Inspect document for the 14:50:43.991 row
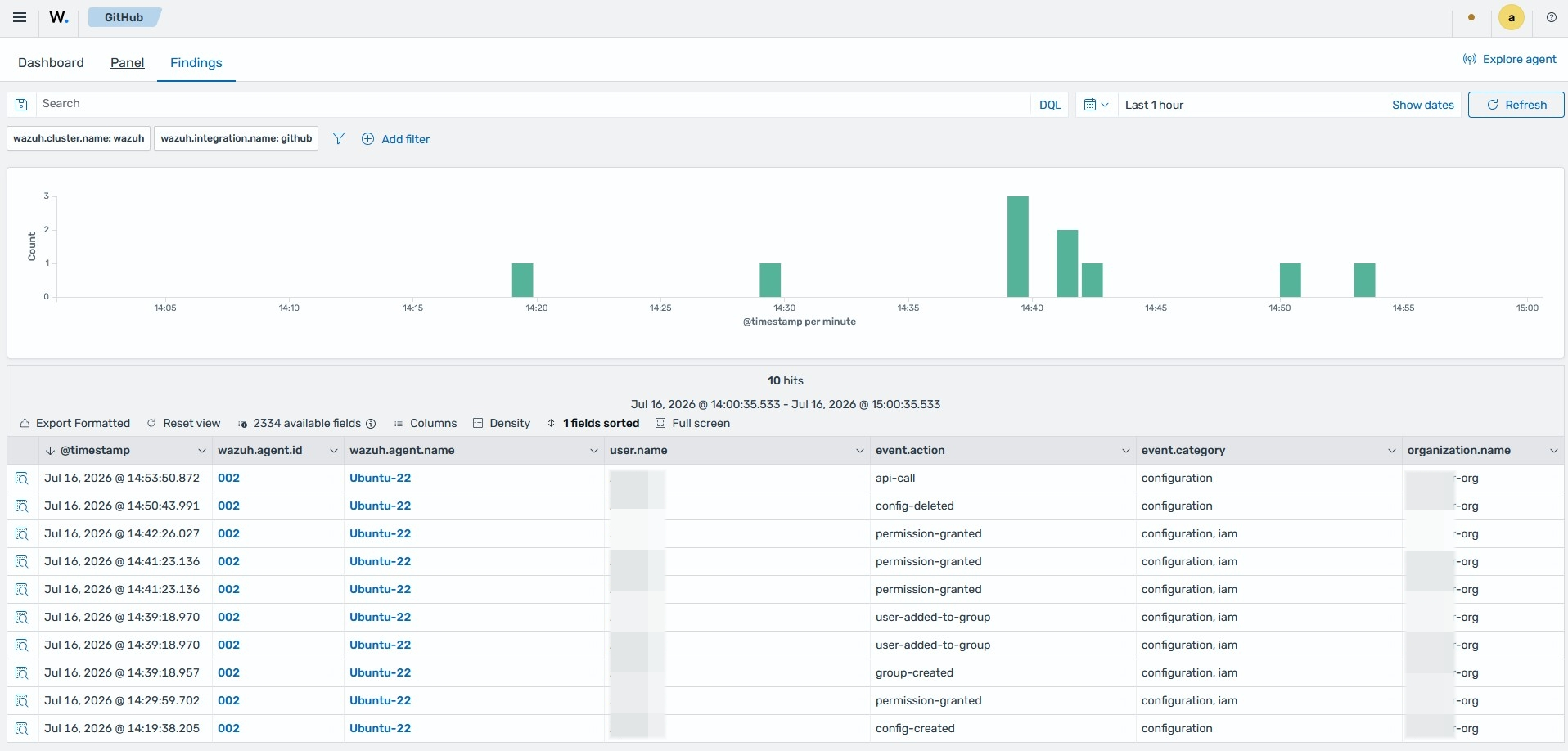Viewport: 1568px width, 751px height. click(x=22, y=506)
